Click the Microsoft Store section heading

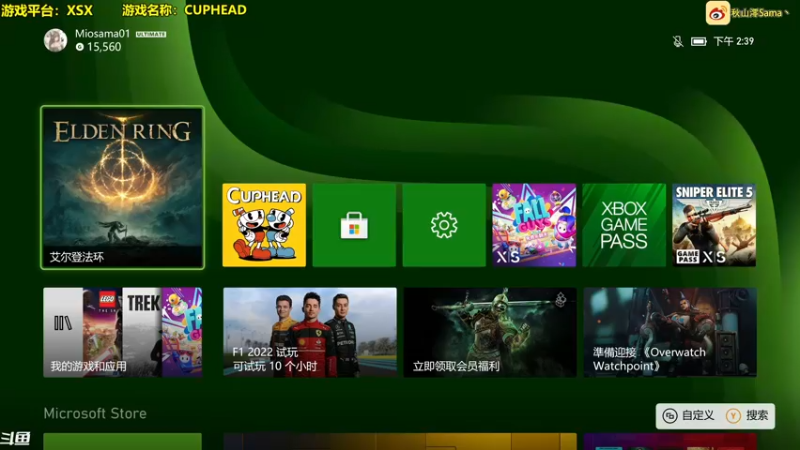click(x=95, y=413)
